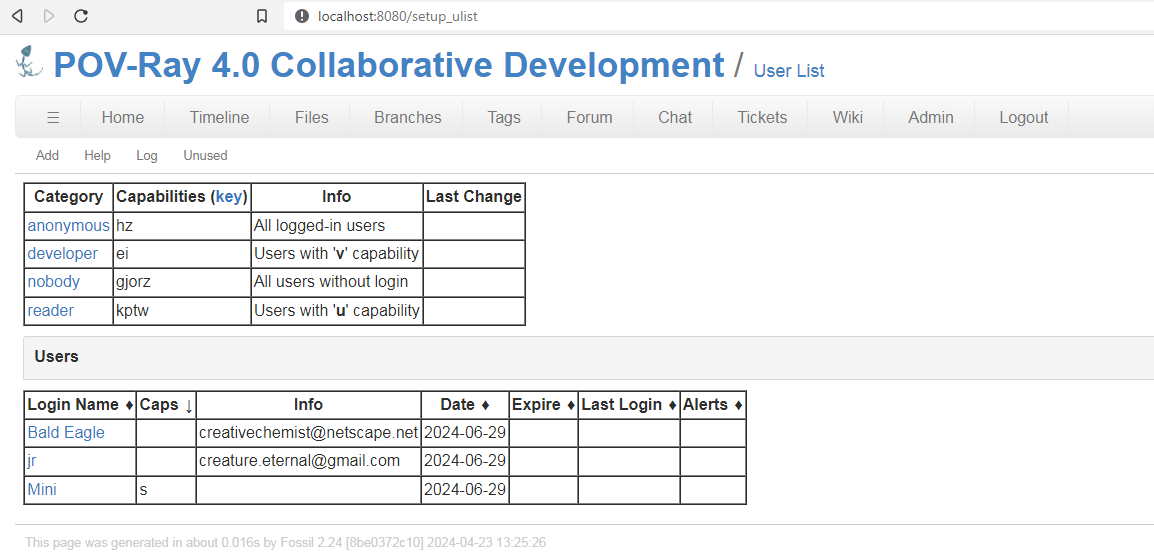1154x555 pixels.
Task: Click Add to create a user
Action: click(47, 155)
